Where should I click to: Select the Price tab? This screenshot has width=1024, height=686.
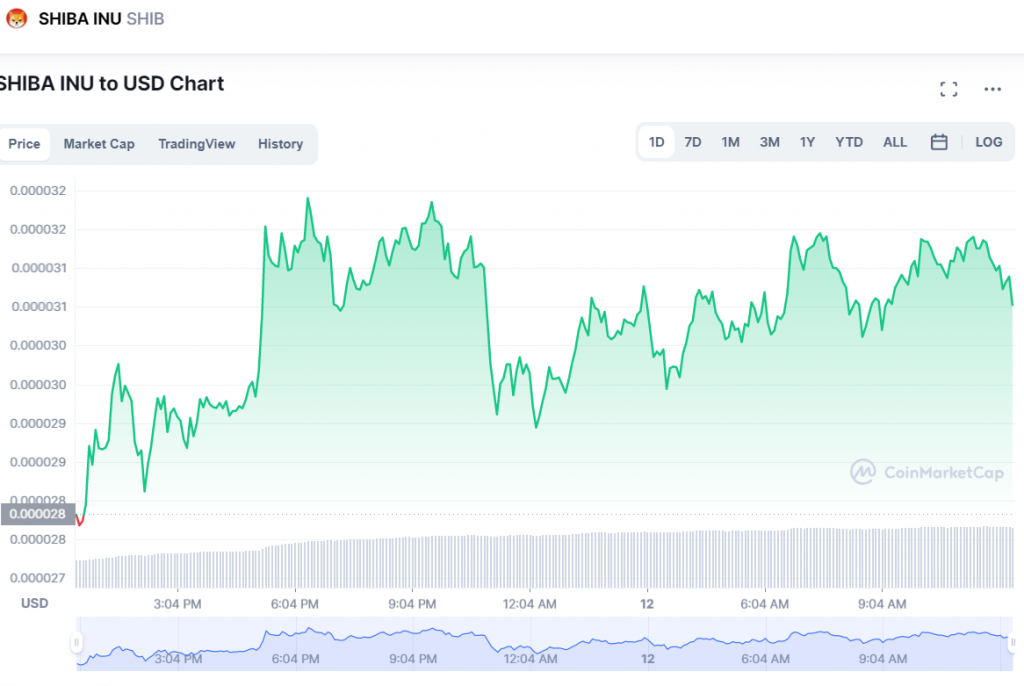[x=24, y=144]
